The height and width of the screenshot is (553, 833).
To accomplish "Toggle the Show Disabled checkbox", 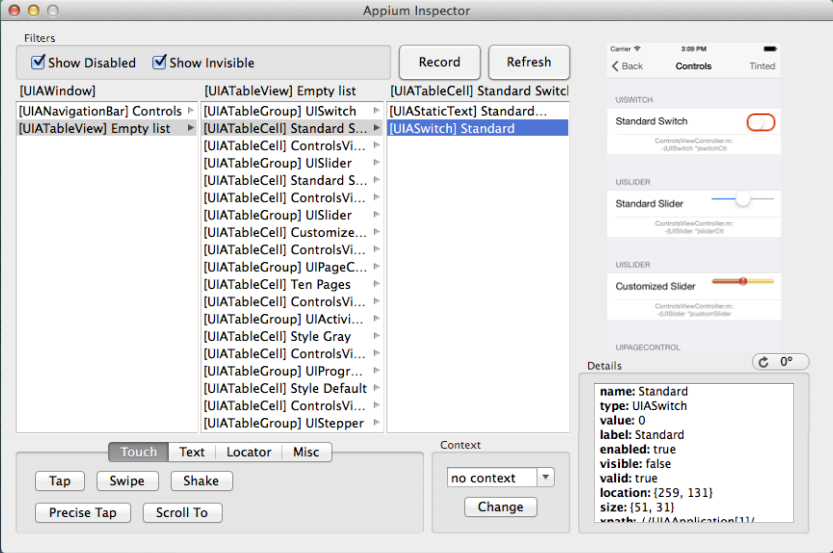I will 38,62.
